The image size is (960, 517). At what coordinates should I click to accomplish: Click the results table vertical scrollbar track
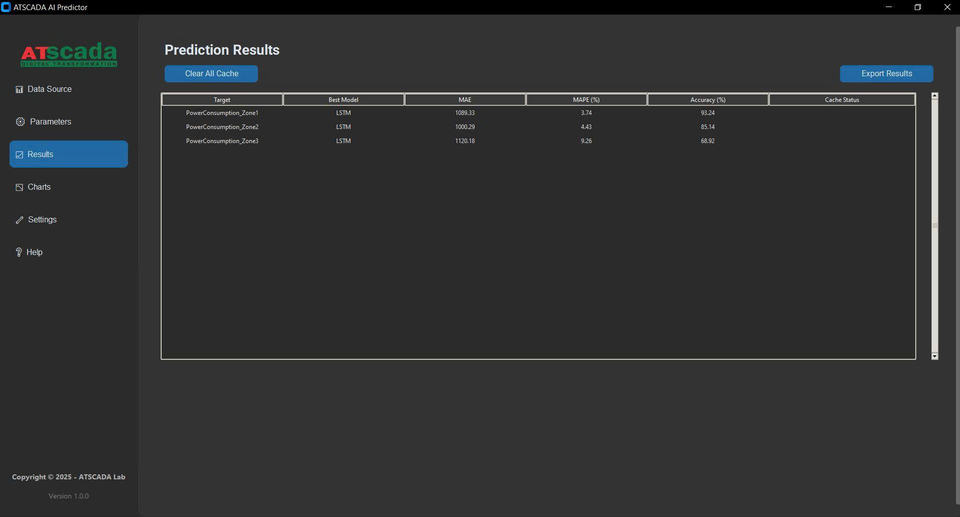click(x=935, y=226)
